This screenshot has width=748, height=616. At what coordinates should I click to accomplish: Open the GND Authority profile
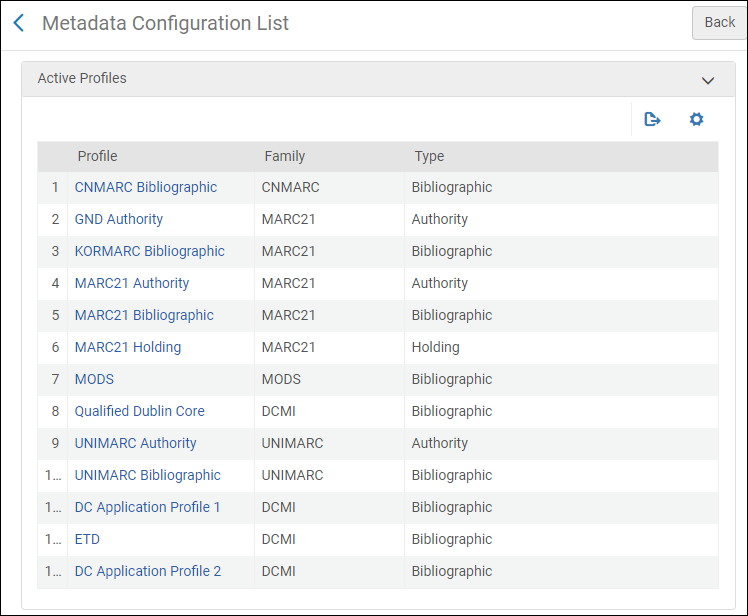(x=119, y=219)
